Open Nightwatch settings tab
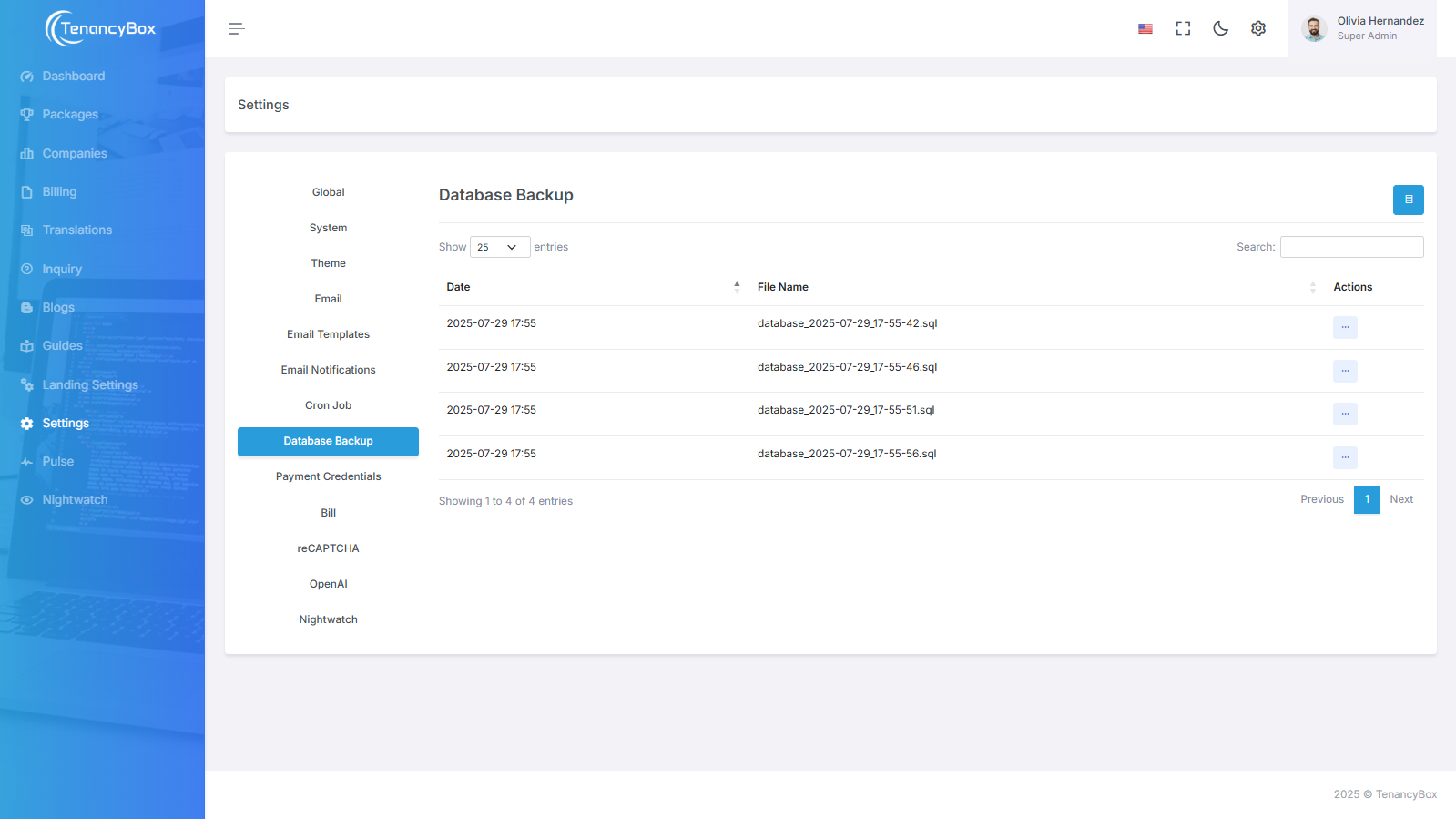The height and width of the screenshot is (819, 1456). [x=328, y=619]
